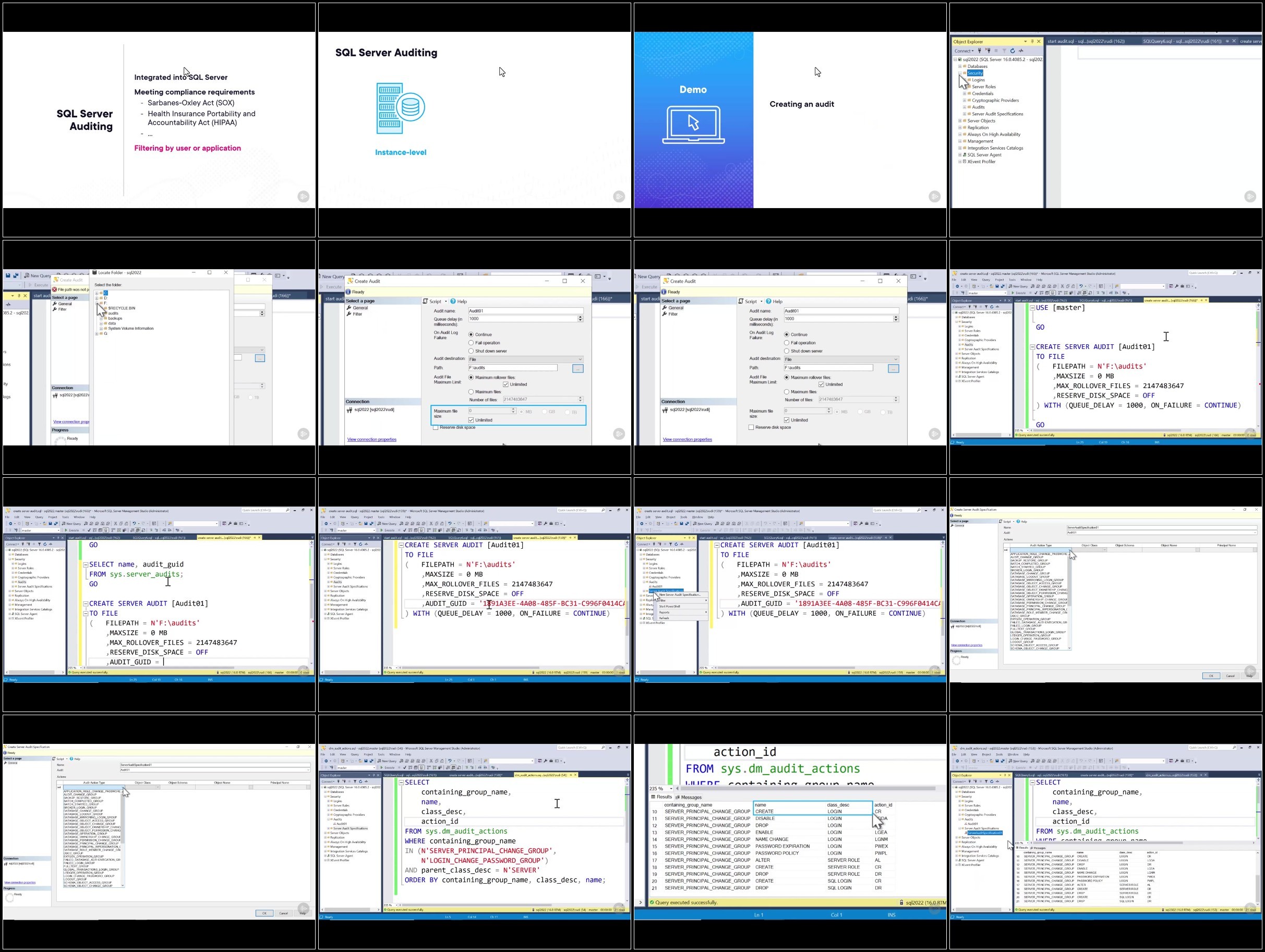
Task: Collapse Security node in enlarged Object Explorer
Action: (x=960, y=73)
